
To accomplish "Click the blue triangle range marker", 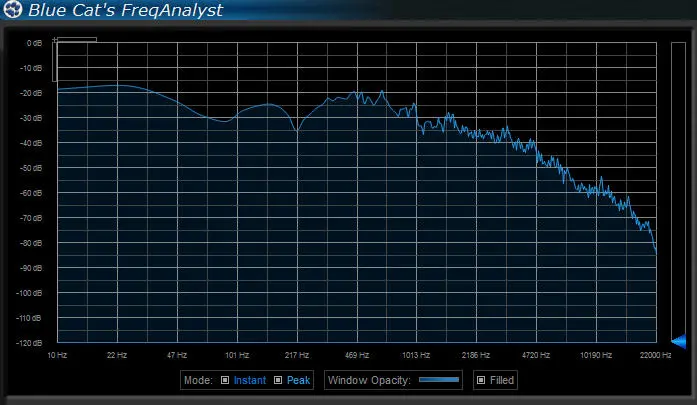I will pyautogui.click(x=679, y=341).
